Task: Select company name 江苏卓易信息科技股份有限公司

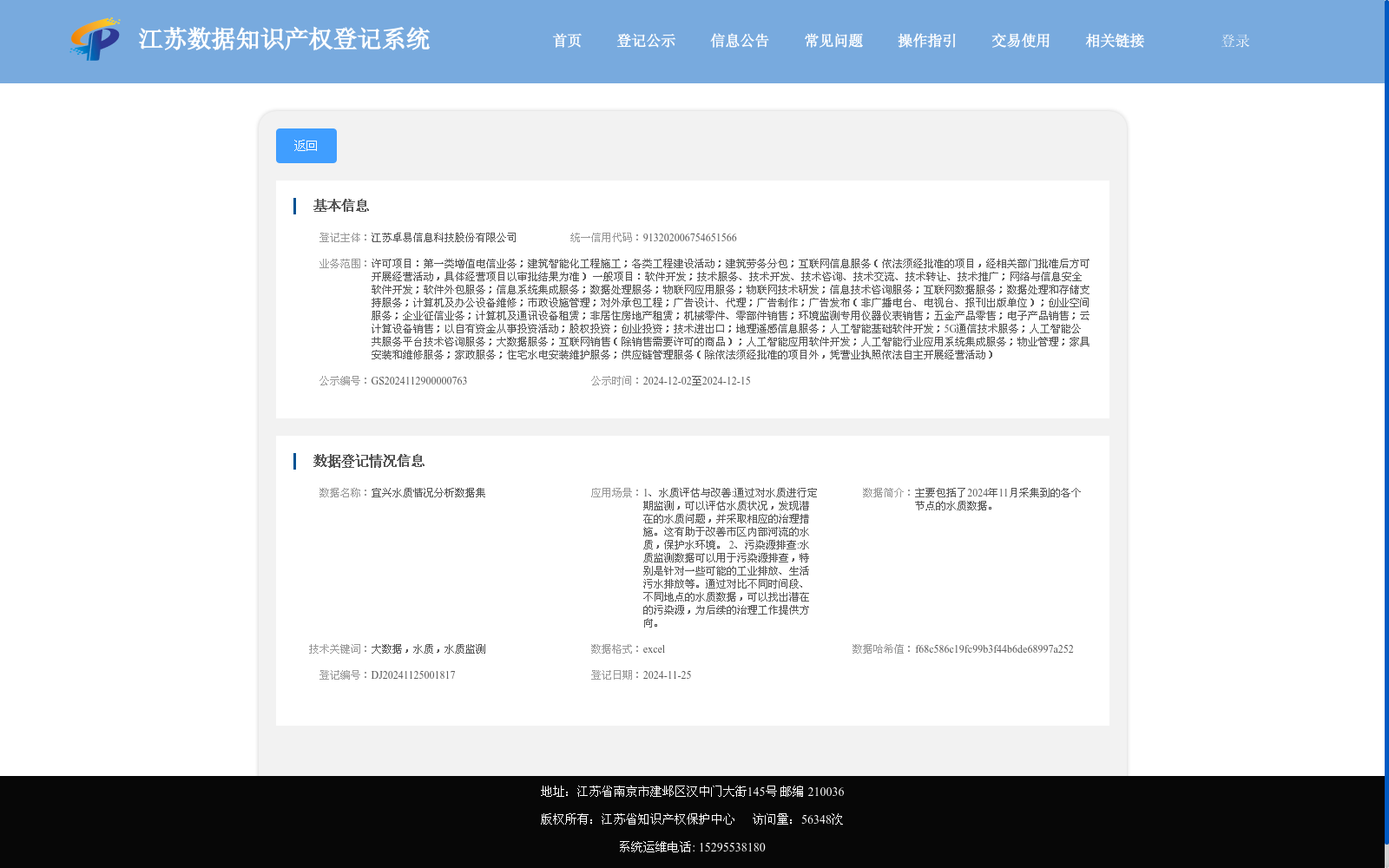Action: (444, 238)
